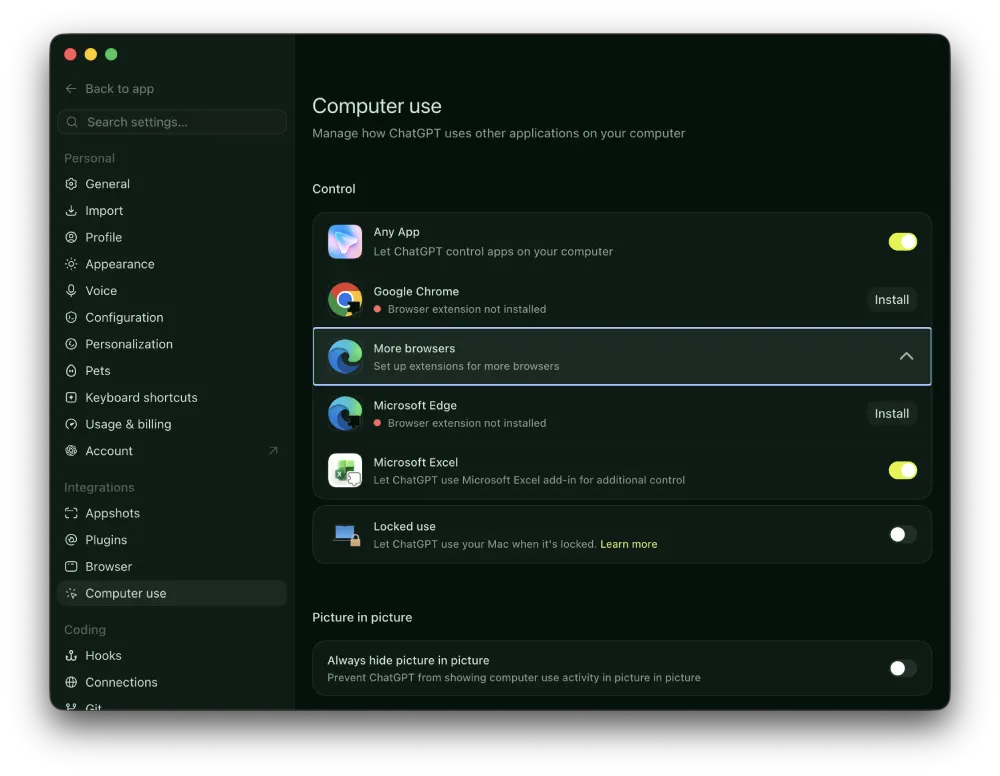Open the General settings page
This screenshot has height=776, width=1000.
[x=172, y=184]
